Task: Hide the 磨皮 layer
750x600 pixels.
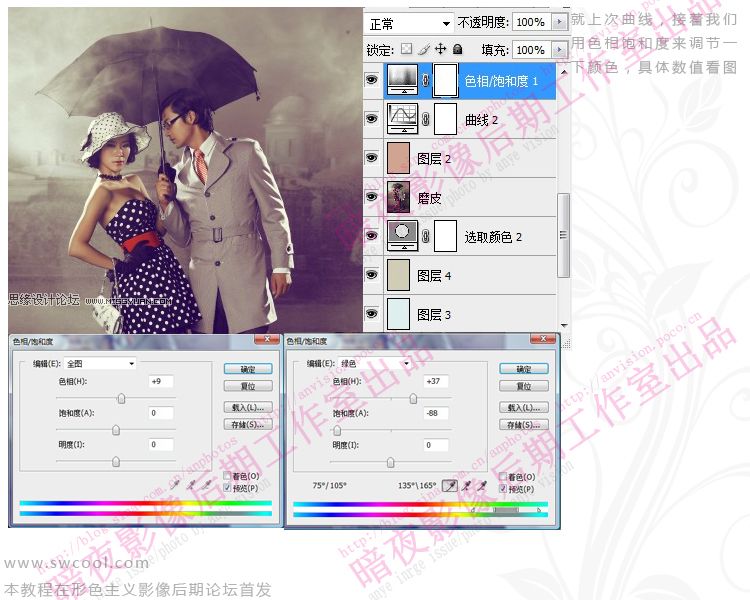Action: [372, 197]
